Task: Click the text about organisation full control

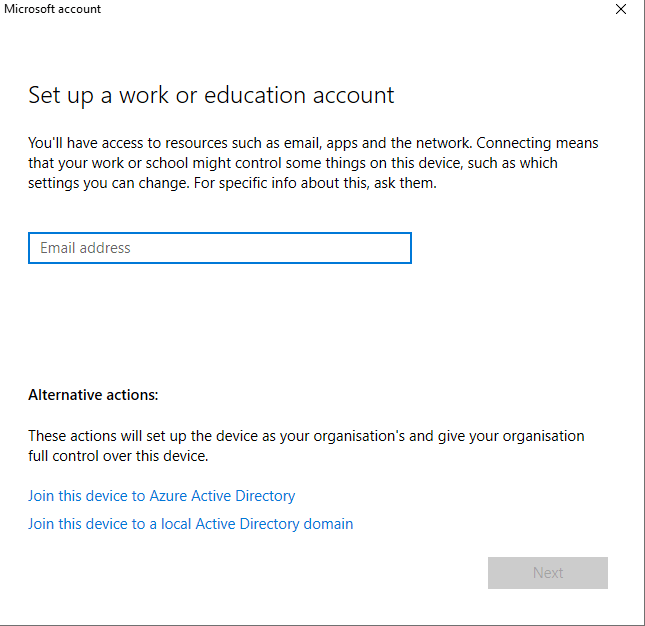Action: pos(118,456)
